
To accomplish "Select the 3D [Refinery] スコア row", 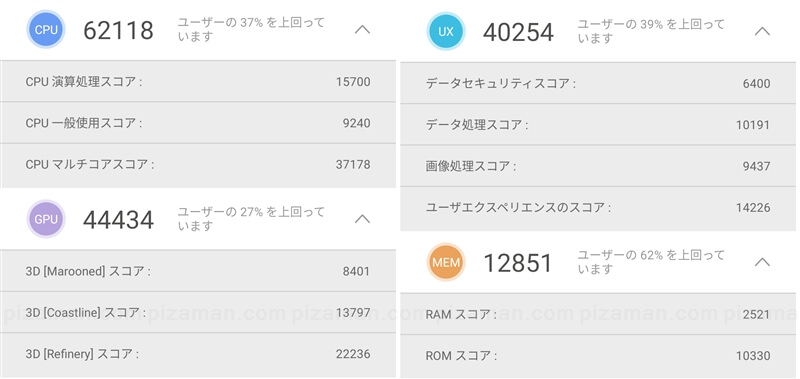I will (x=198, y=354).
